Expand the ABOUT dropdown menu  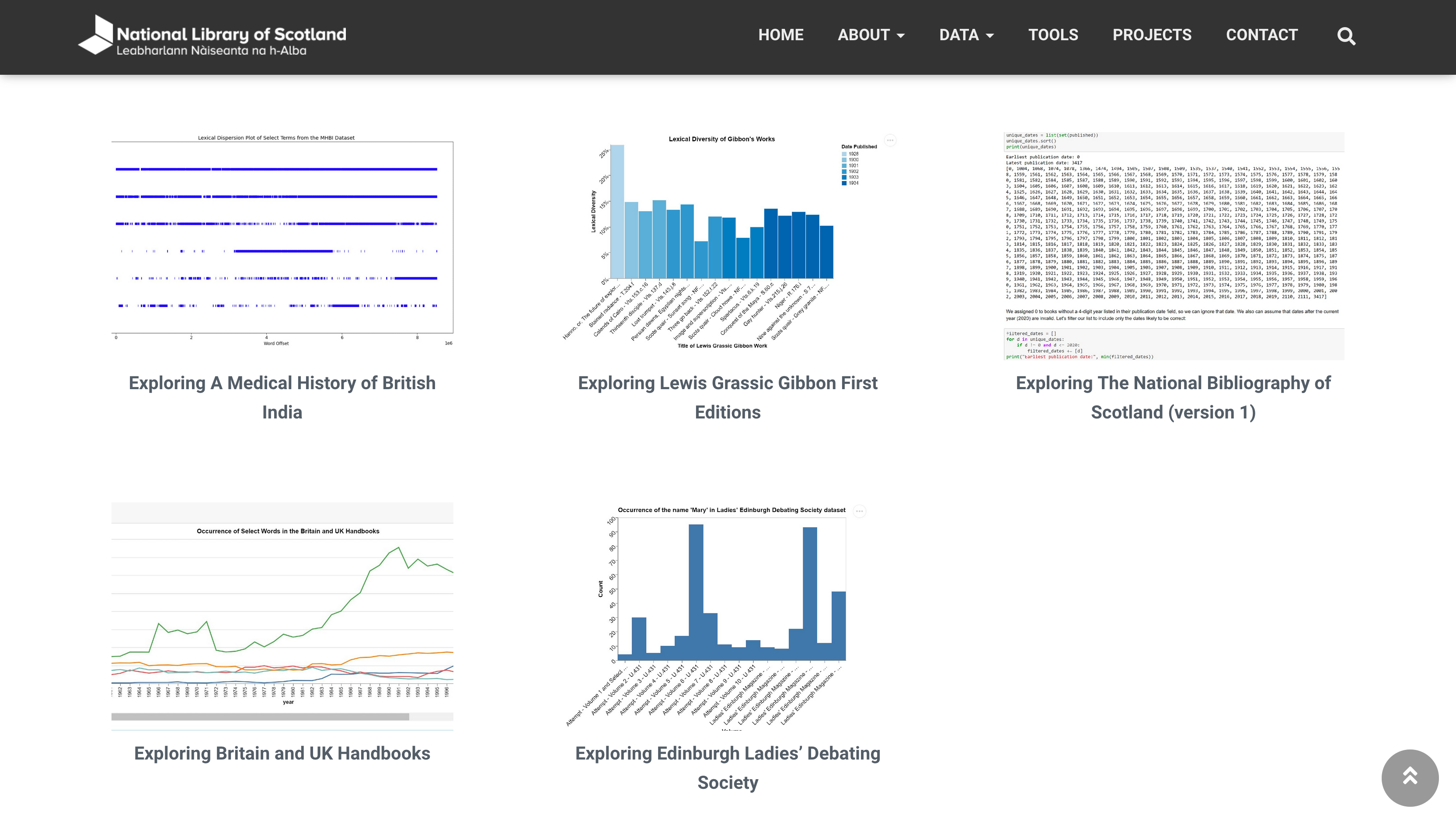point(871,35)
